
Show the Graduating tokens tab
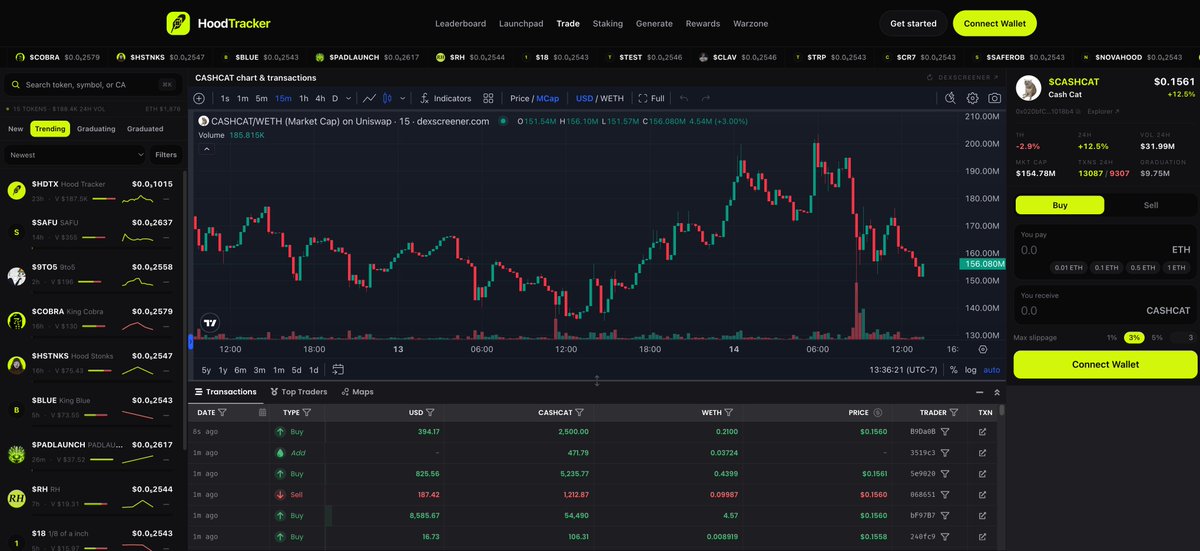point(97,129)
